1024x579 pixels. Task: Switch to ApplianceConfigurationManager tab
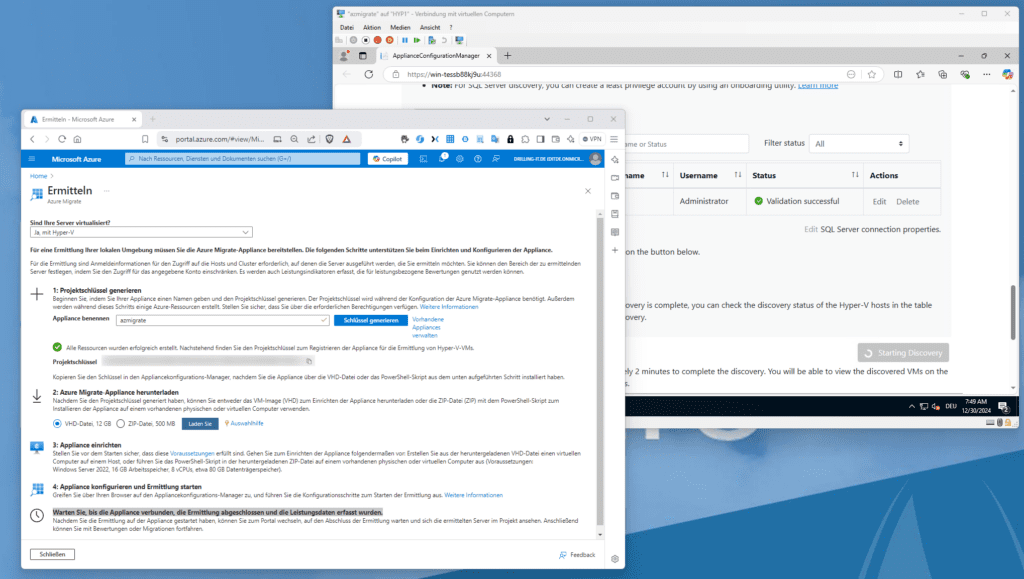436,56
